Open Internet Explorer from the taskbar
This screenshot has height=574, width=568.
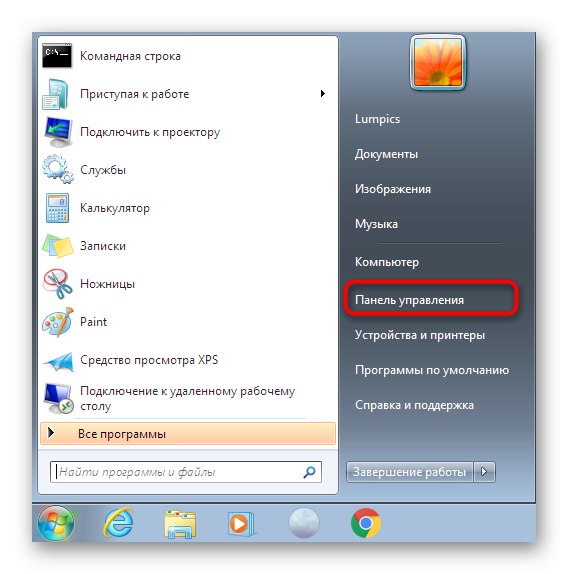tap(118, 522)
